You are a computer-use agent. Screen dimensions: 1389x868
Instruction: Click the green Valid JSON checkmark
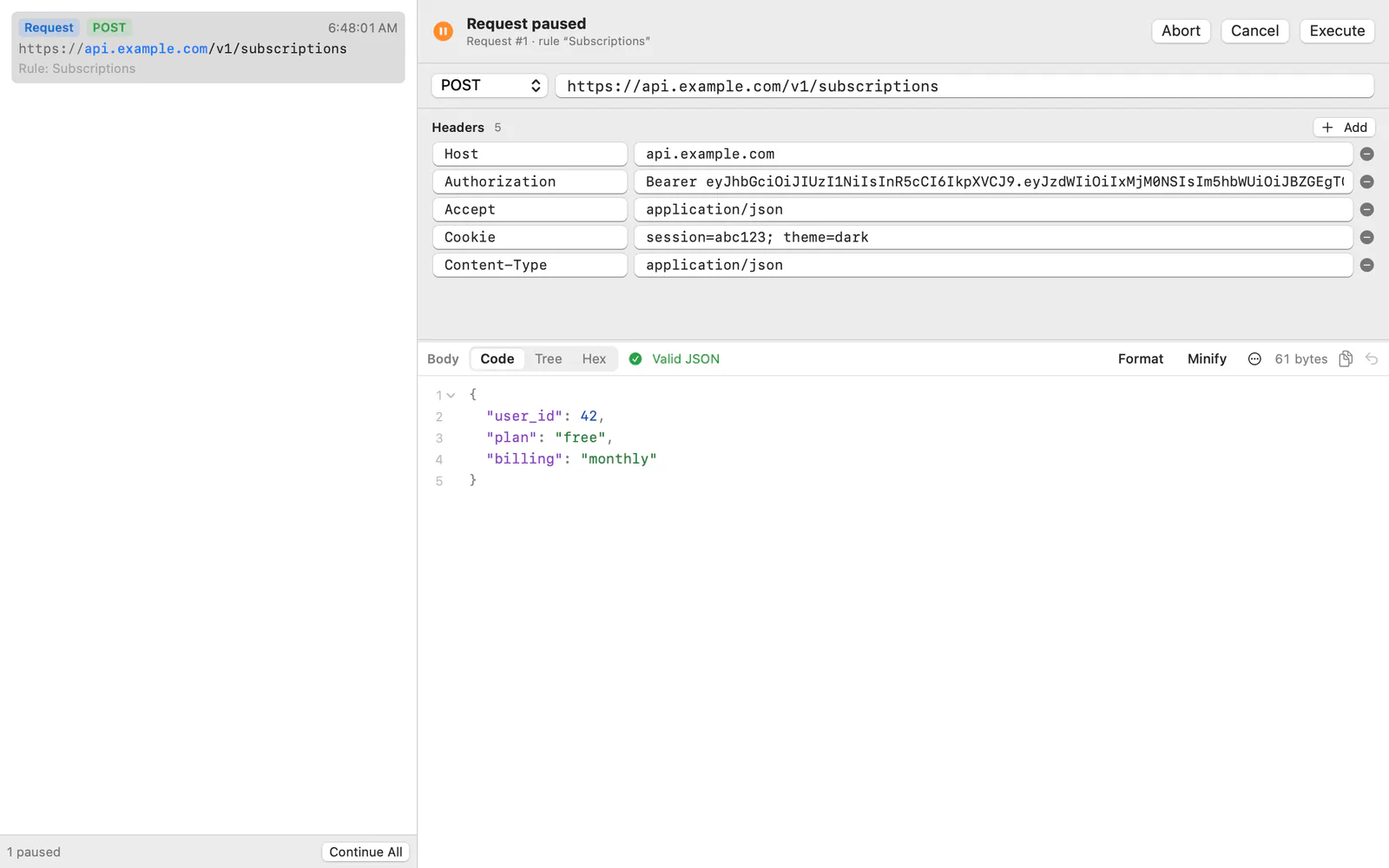pyautogui.click(x=635, y=358)
